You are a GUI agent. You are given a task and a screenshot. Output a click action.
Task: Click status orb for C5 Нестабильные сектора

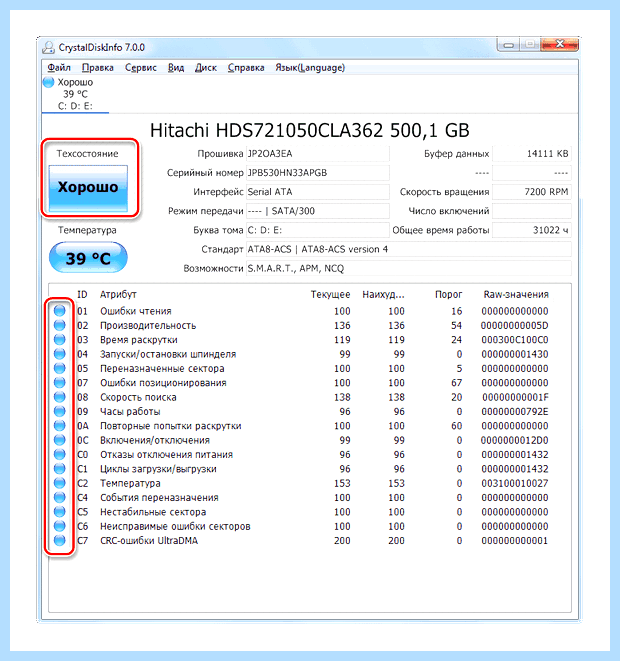point(59,511)
